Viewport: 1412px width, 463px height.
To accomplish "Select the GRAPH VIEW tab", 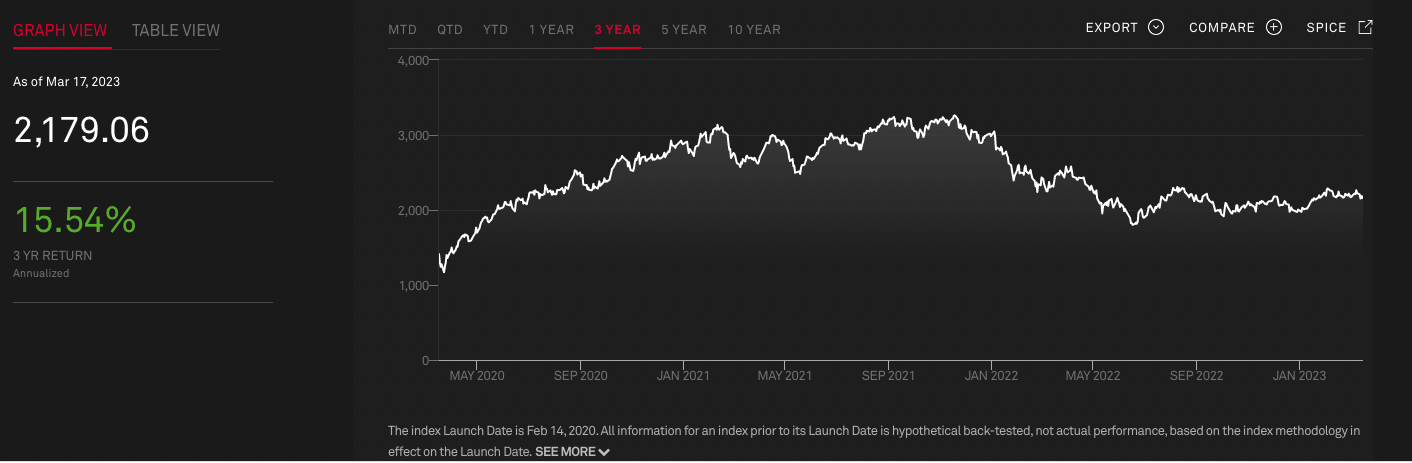I will click(x=60, y=30).
